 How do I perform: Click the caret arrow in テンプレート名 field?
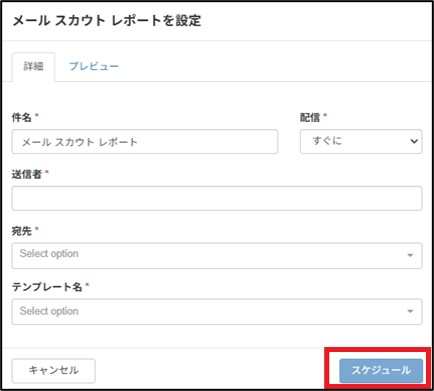point(410,311)
